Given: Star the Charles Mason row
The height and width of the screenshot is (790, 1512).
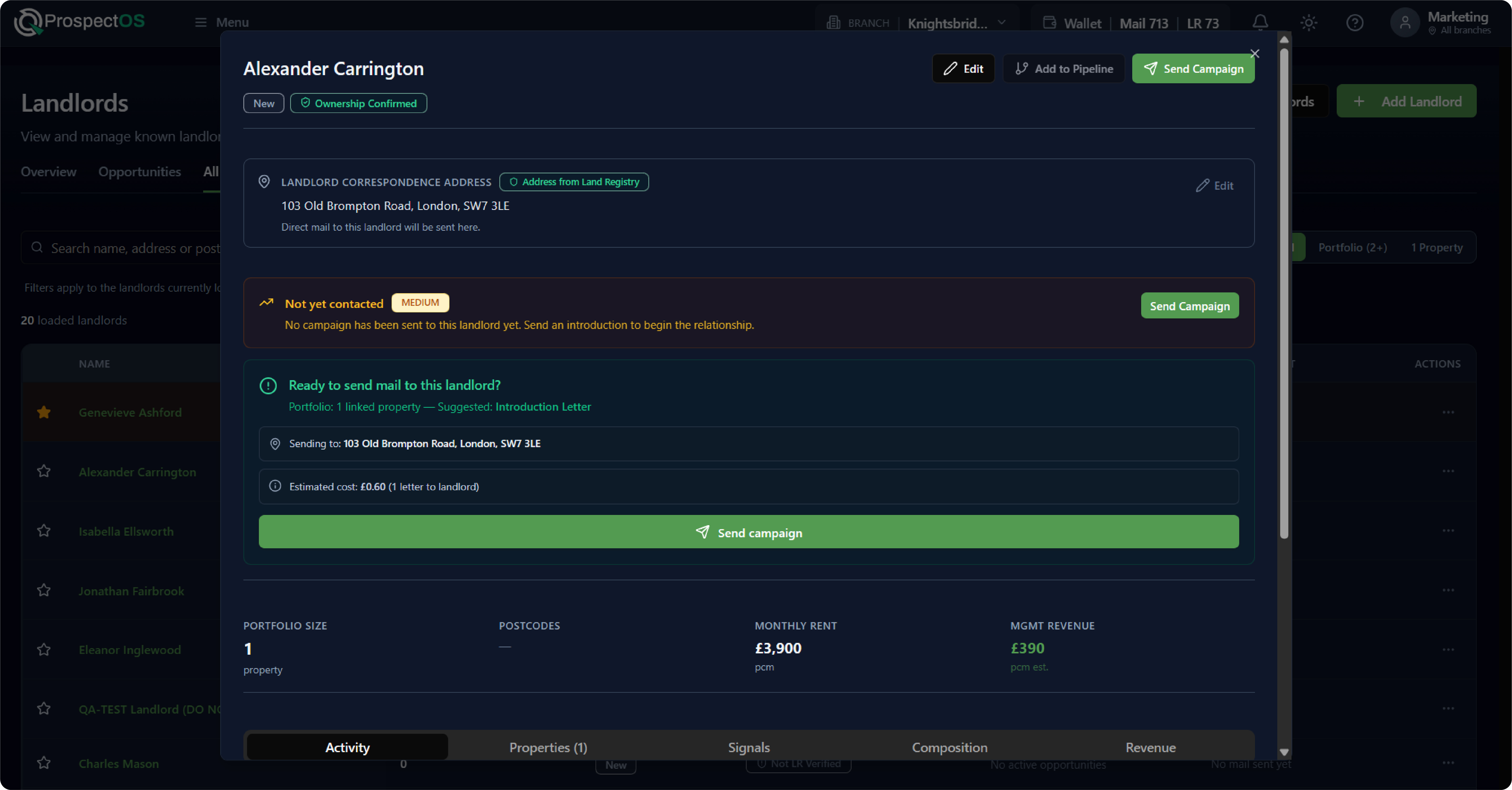Looking at the screenshot, I should tap(43, 762).
